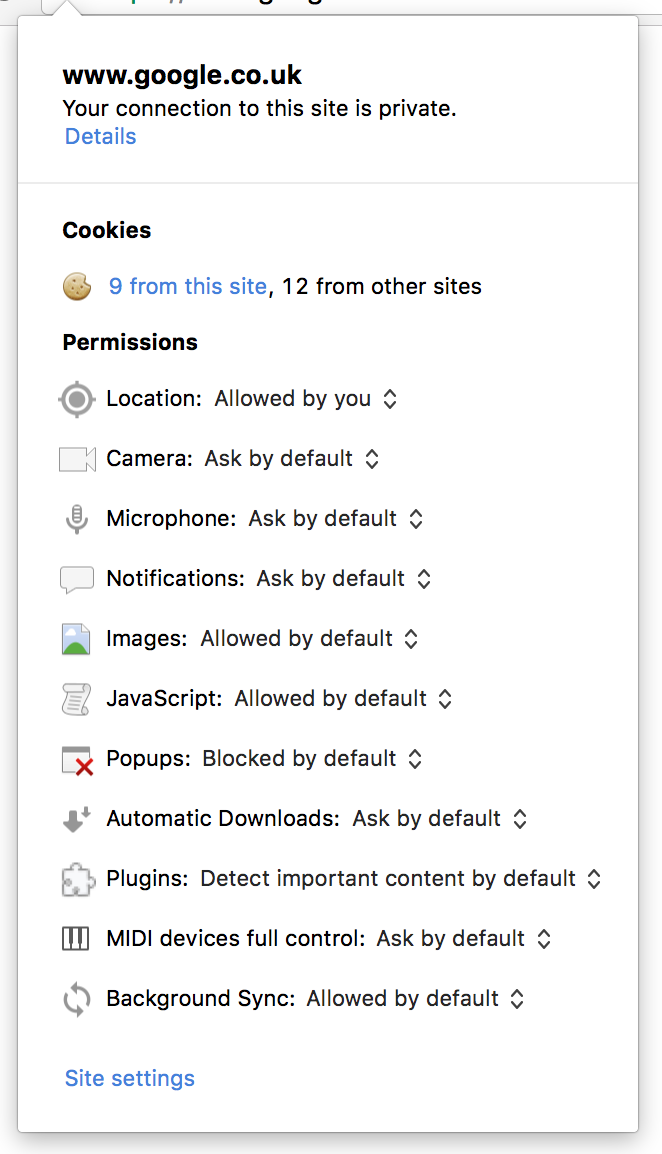662x1154 pixels.
Task: Click the Microphone permission icon
Action: (77, 519)
